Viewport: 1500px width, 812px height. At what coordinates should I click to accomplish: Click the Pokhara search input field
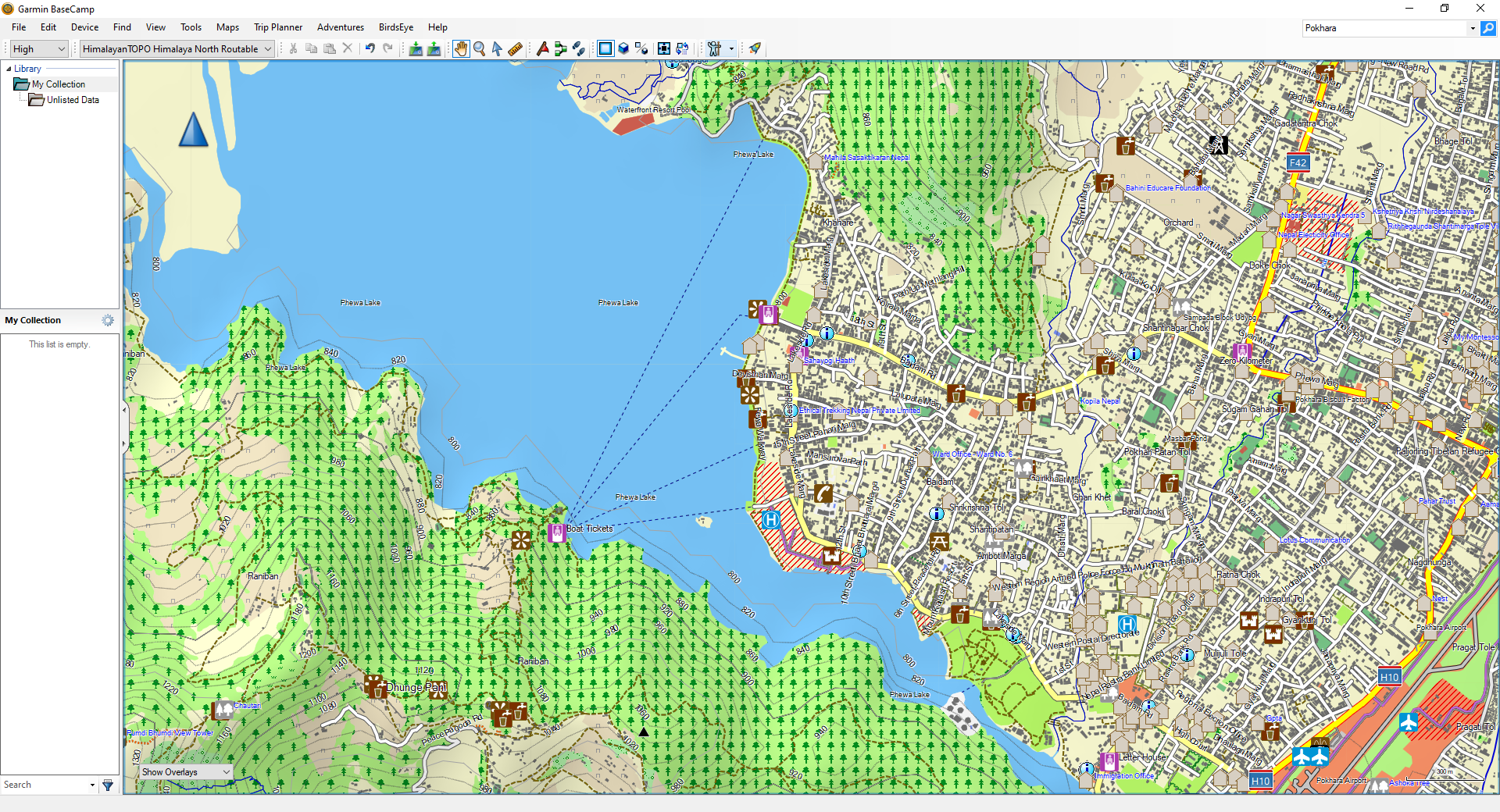coord(1384,28)
